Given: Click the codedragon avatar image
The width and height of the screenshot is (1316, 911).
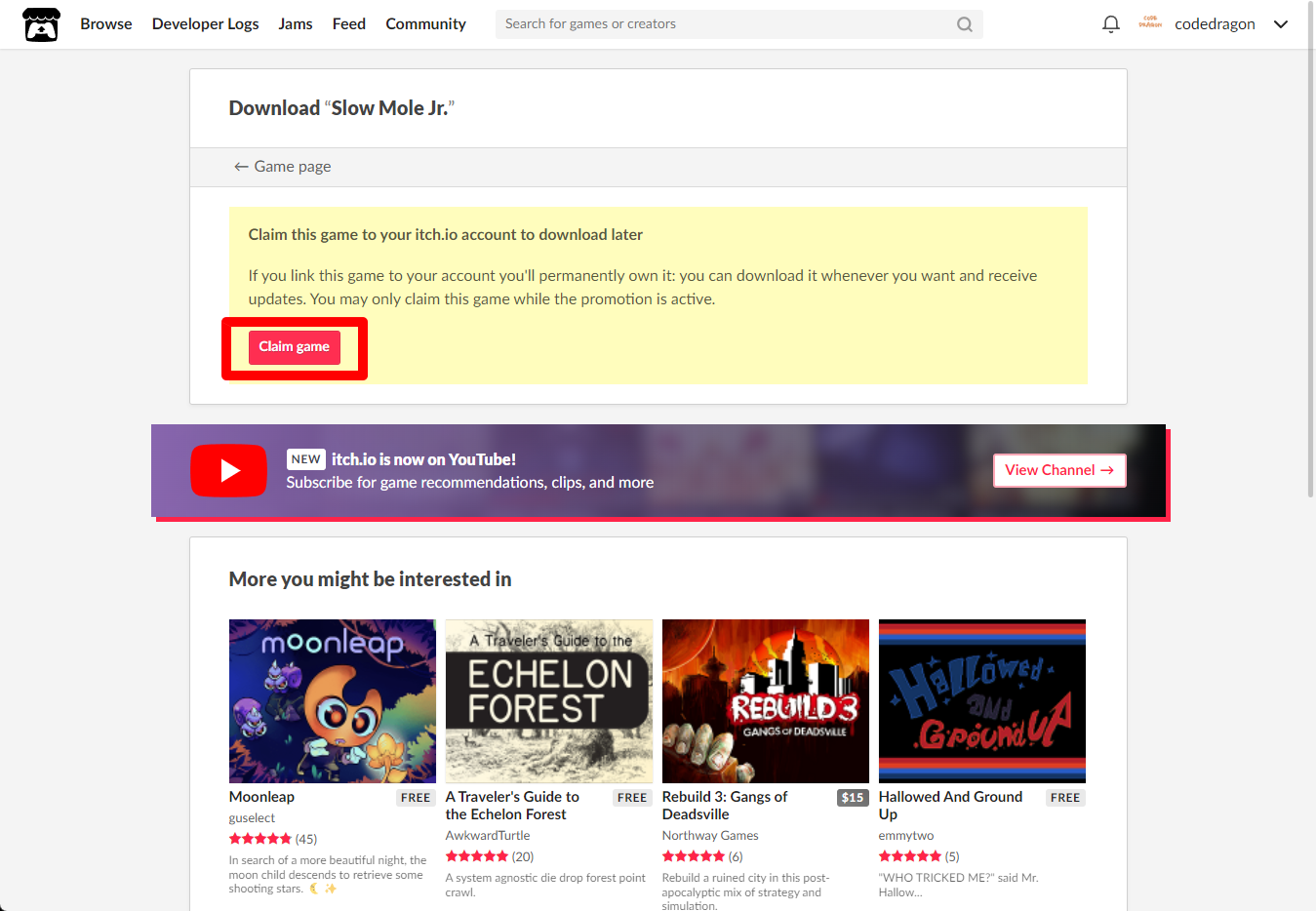Looking at the screenshot, I should [1150, 23].
